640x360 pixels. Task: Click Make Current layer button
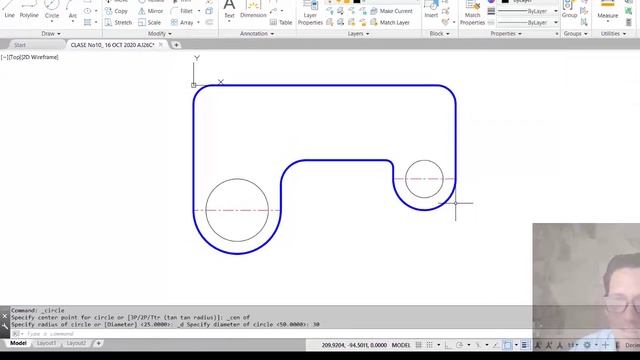pos(391,11)
